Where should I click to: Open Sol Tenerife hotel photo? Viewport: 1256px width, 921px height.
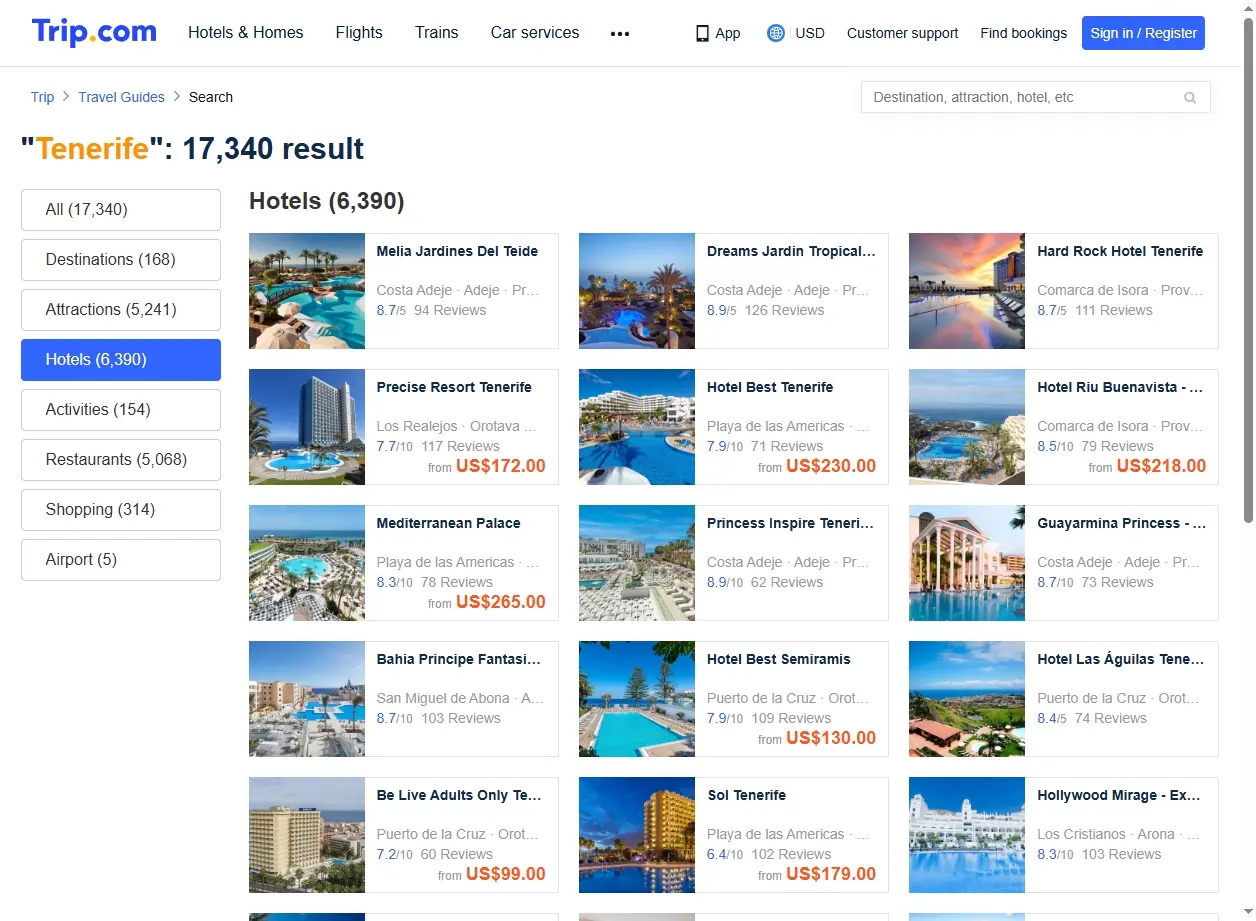point(637,835)
